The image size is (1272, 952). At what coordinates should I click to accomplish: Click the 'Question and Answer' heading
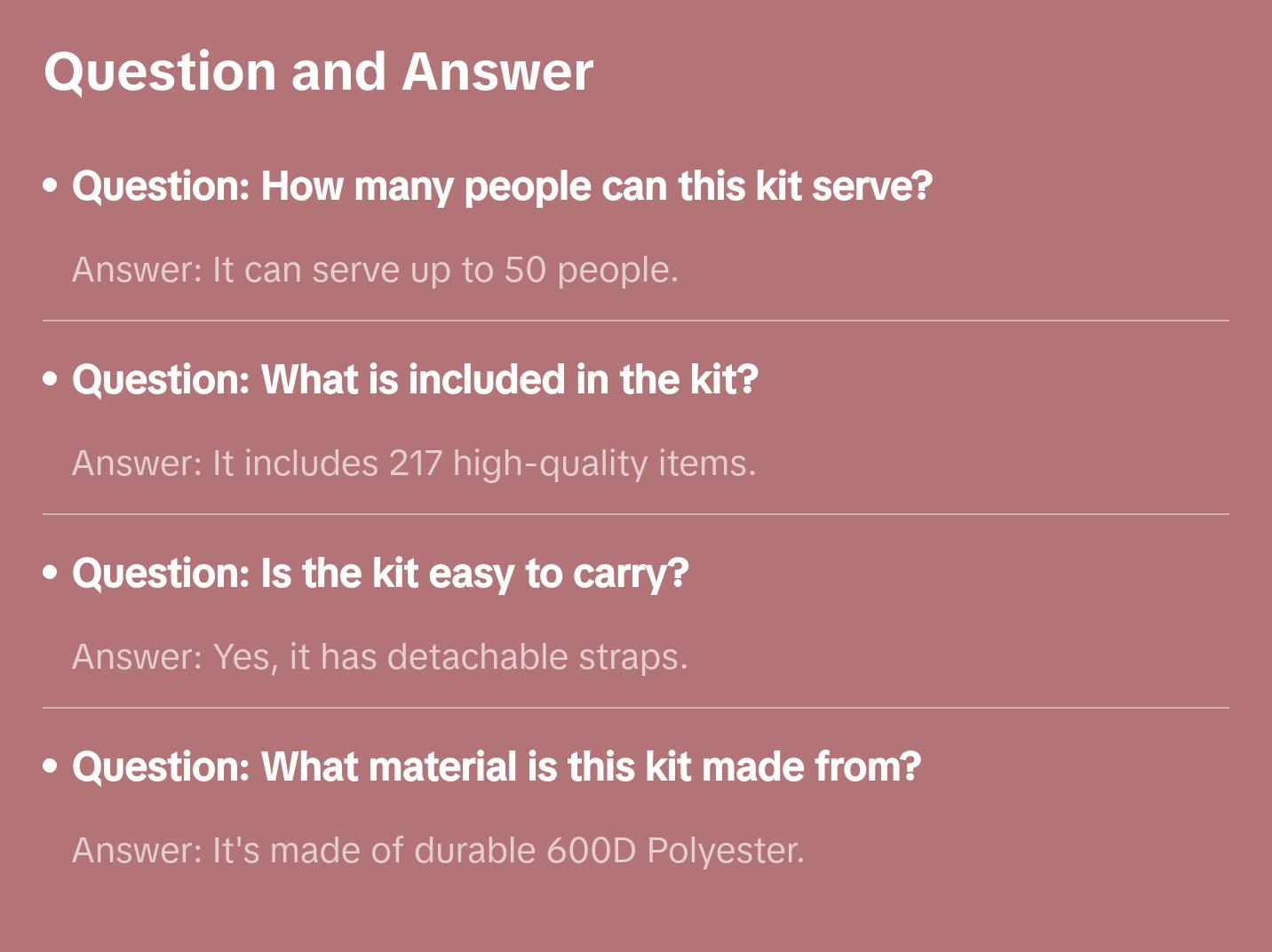pyautogui.click(x=318, y=71)
